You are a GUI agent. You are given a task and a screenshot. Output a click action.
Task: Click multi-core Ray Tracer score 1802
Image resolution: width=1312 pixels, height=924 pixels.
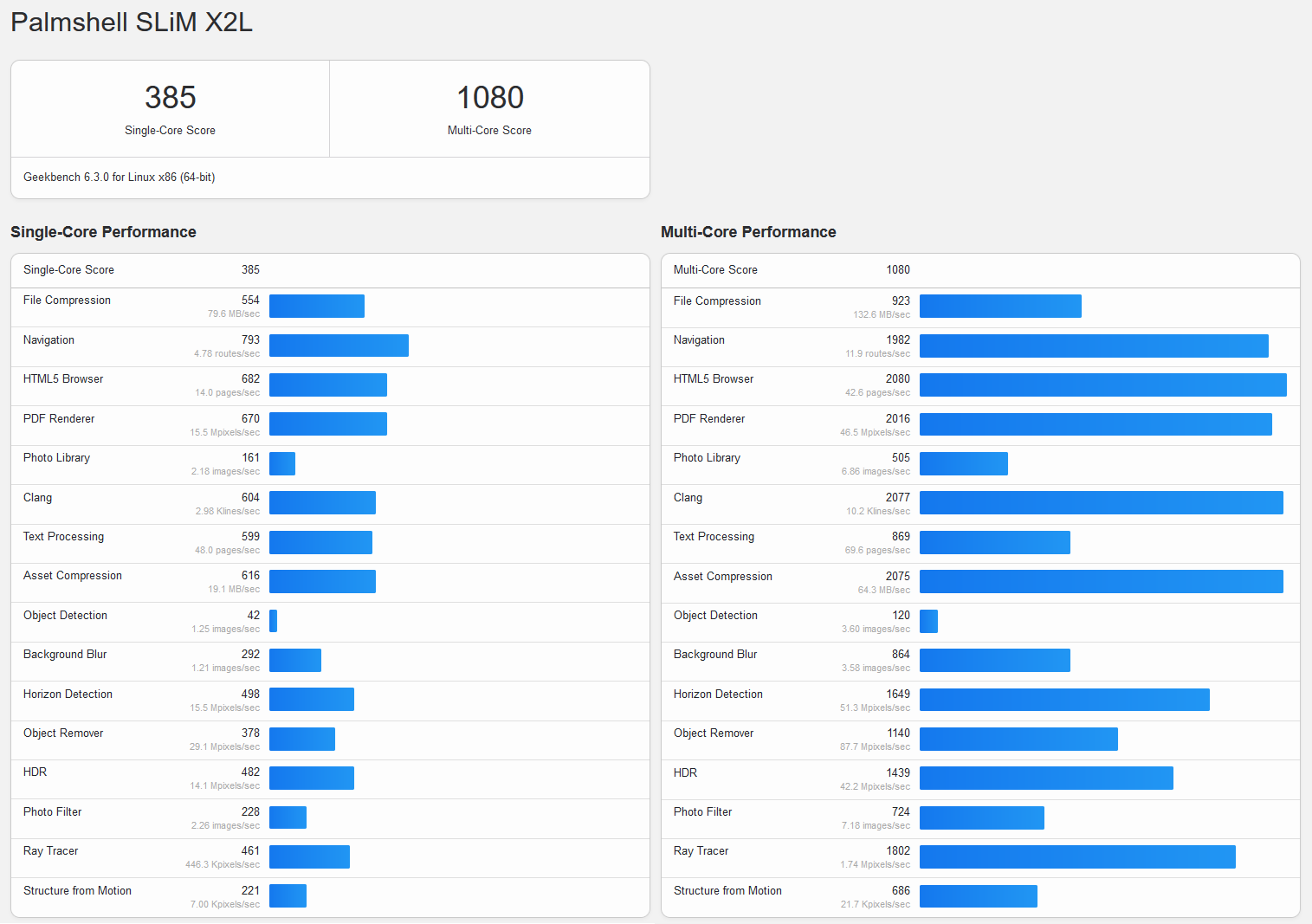(x=898, y=850)
